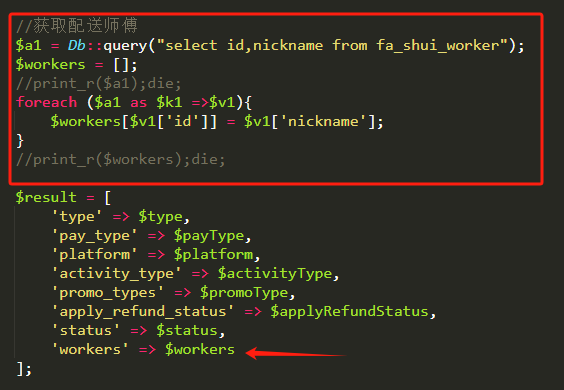Image resolution: width=564 pixels, height=390 pixels.
Task: Click the $workers value in result array
Action: (200, 350)
